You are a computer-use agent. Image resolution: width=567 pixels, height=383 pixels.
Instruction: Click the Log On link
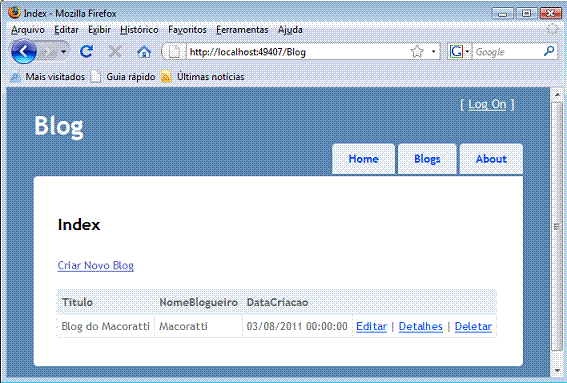click(x=487, y=105)
